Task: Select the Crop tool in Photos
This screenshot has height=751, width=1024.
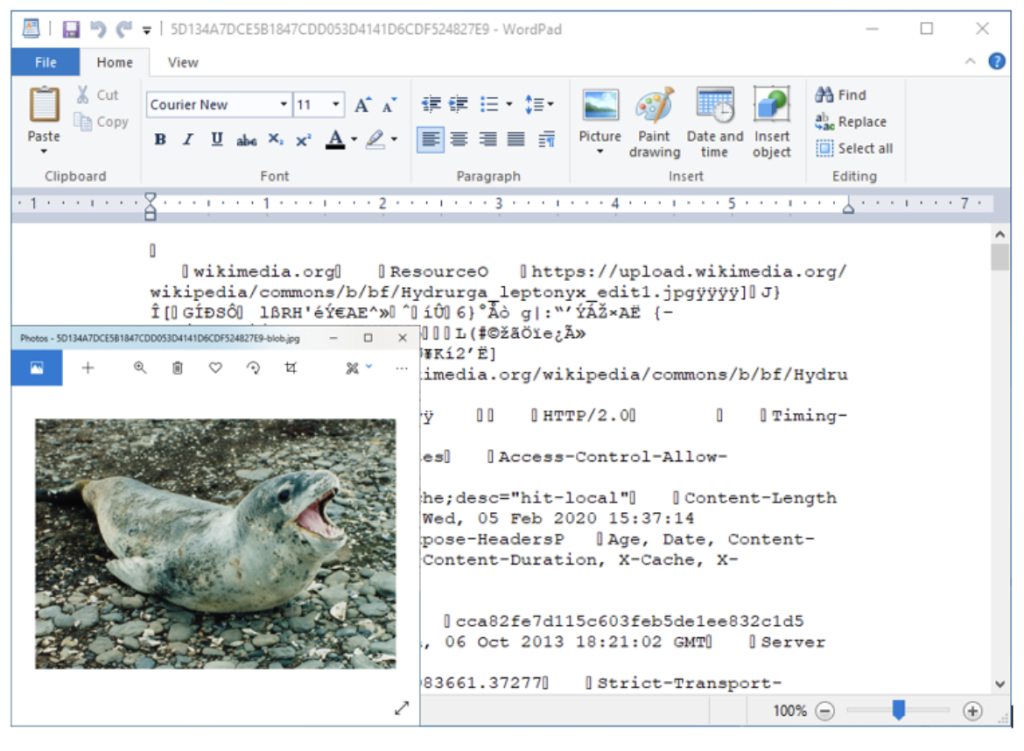Action: 291,368
